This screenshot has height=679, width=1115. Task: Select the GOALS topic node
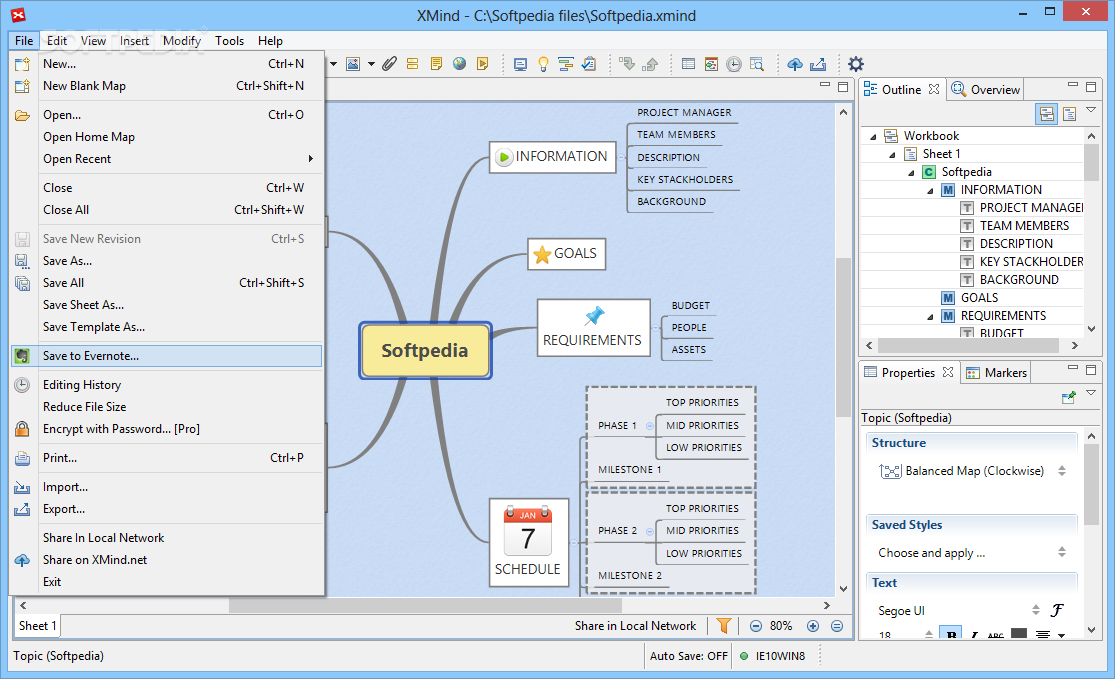(567, 254)
